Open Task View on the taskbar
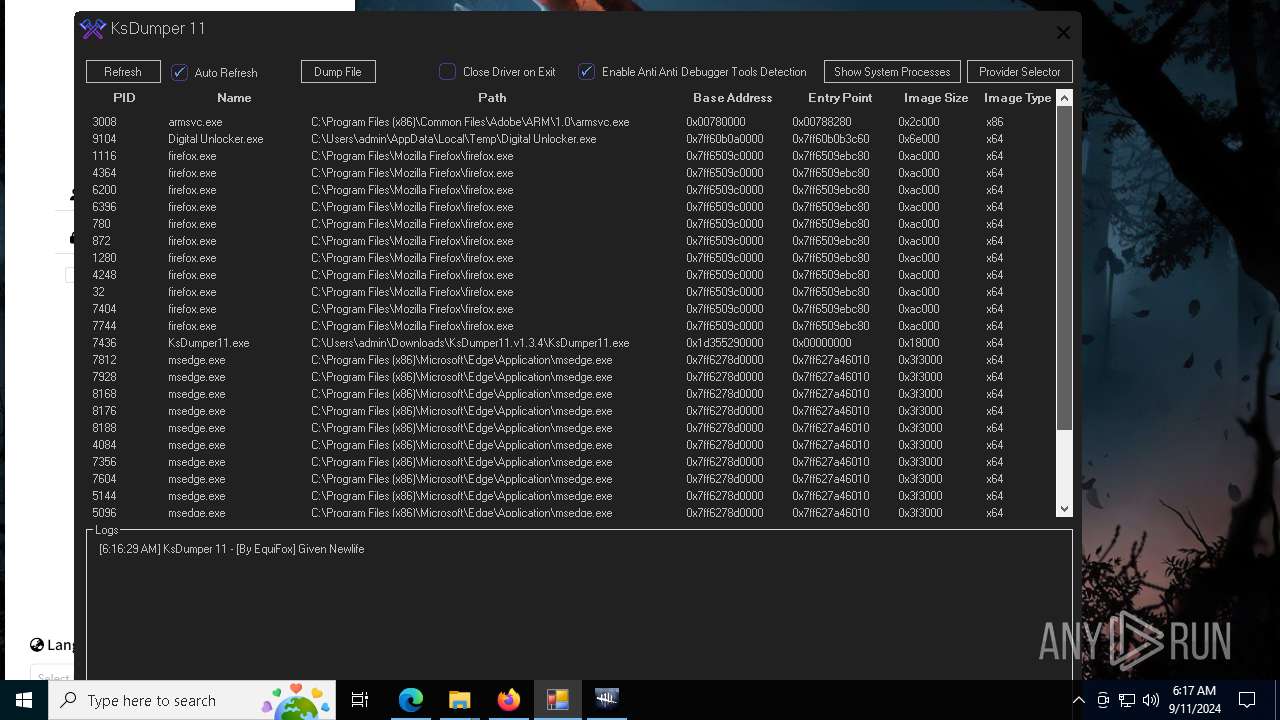This screenshot has width=1280, height=720. coord(360,700)
